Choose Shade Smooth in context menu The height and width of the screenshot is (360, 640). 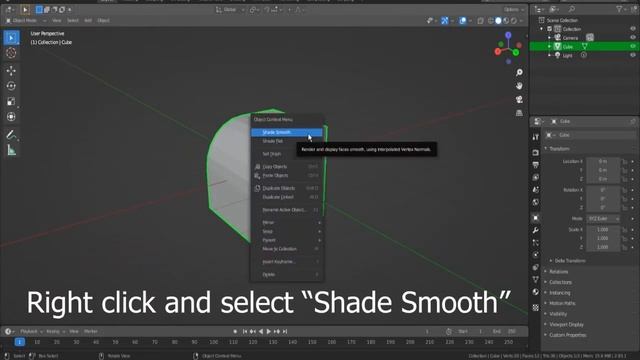(x=287, y=132)
